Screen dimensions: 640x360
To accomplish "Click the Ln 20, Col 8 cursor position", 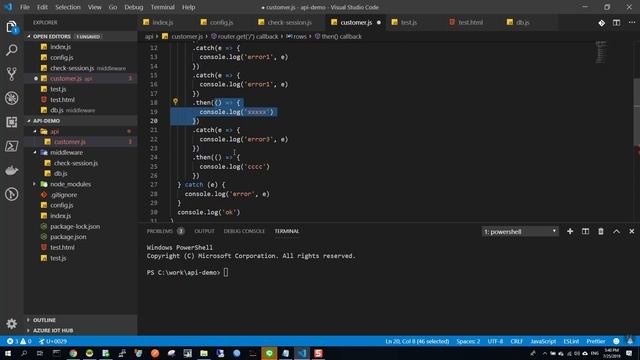I will tap(417, 341).
